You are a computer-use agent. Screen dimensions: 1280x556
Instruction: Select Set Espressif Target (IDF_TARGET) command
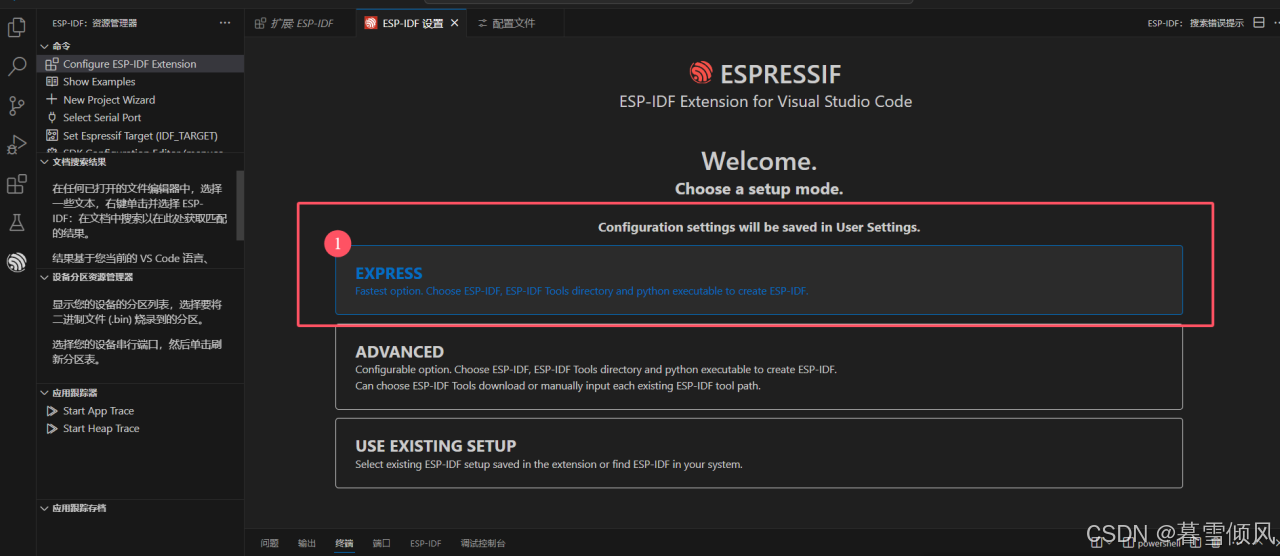(140, 136)
